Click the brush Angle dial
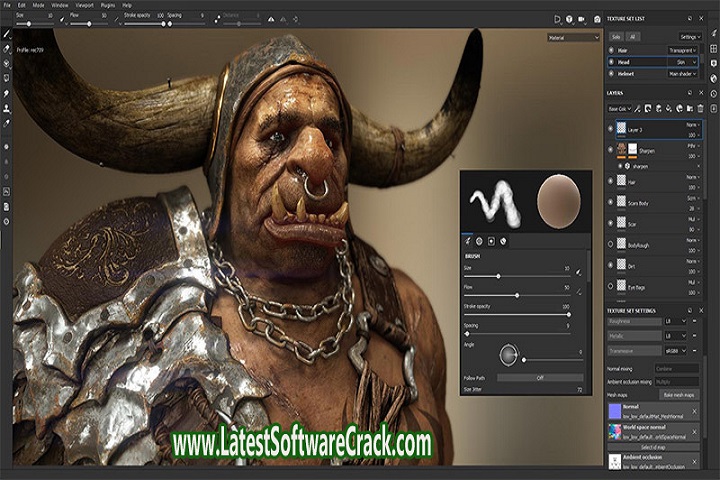The width and height of the screenshot is (720, 480). tap(508, 355)
